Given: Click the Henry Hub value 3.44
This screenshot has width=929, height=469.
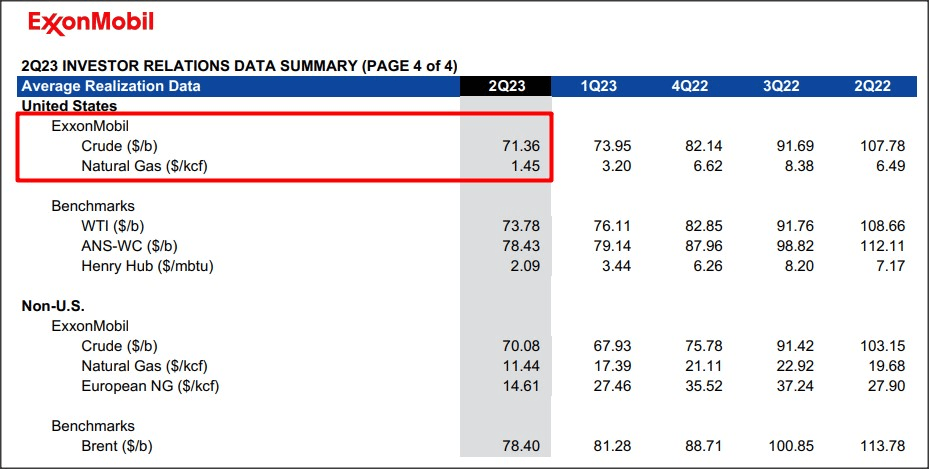Looking at the screenshot, I should (x=617, y=266).
